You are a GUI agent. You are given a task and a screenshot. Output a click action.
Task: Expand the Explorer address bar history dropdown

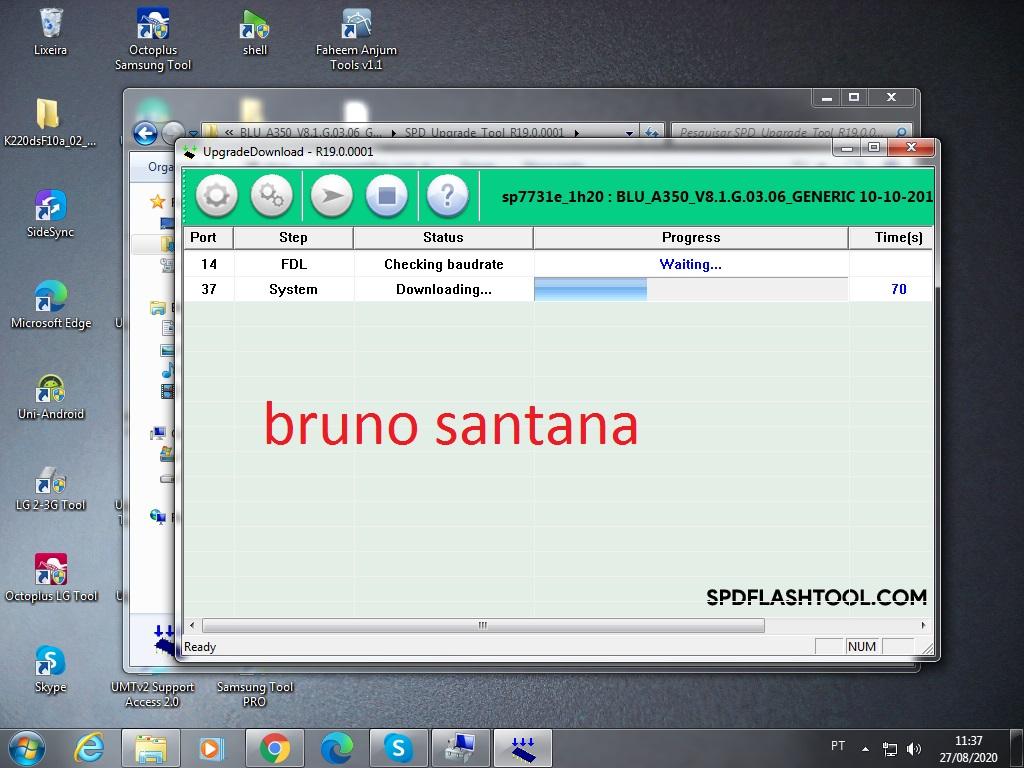tap(630, 133)
